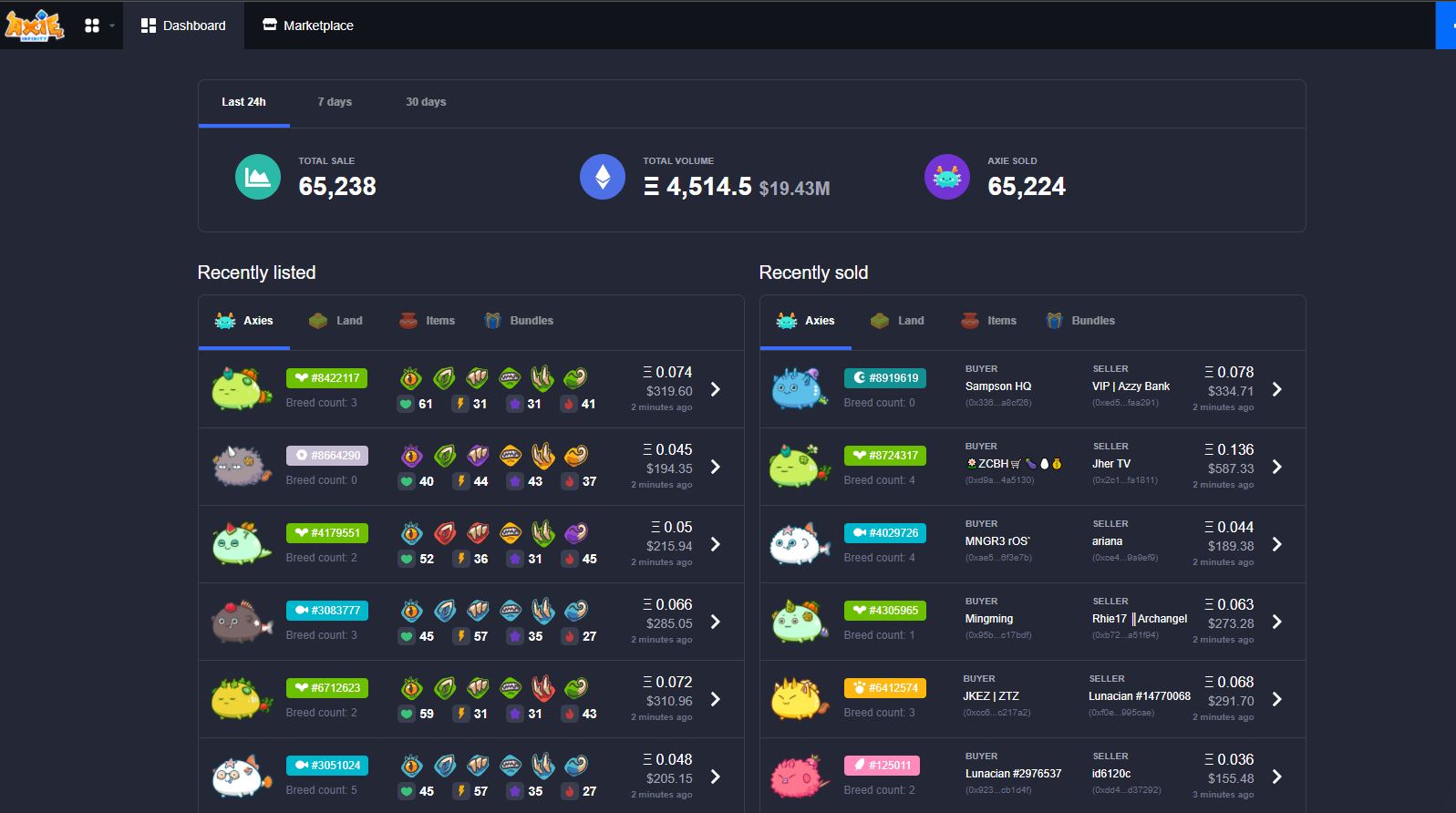Open sold Axie #125011 badge

882,766
